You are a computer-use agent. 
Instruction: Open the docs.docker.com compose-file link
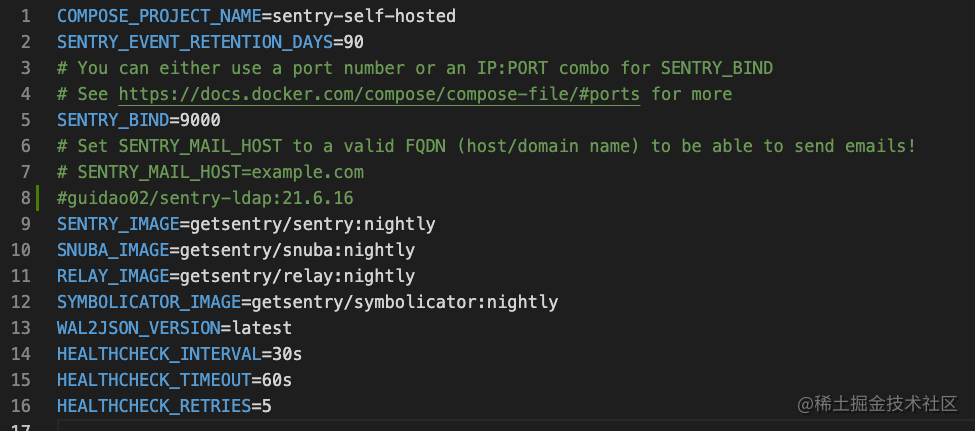(379, 95)
